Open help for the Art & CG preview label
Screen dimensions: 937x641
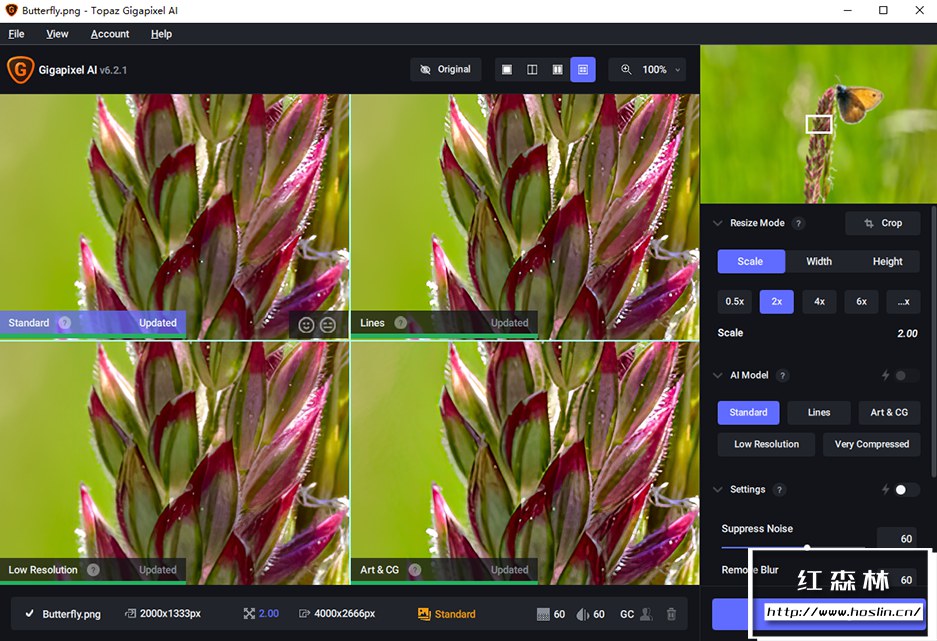pyautogui.click(x=415, y=570)
